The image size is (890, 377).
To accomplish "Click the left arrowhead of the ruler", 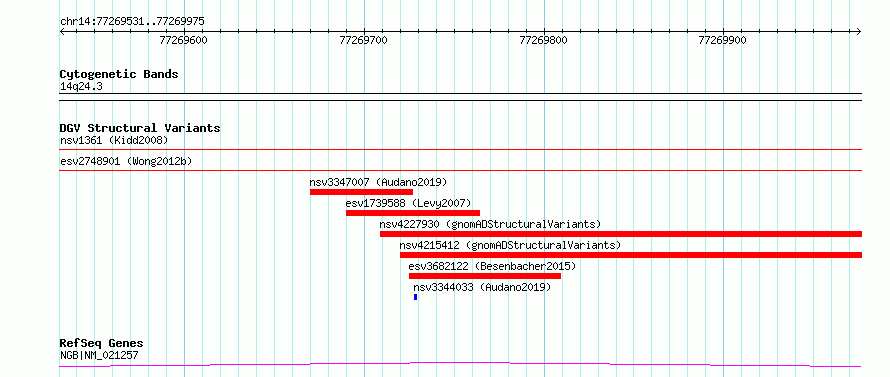I will [62, 31].
